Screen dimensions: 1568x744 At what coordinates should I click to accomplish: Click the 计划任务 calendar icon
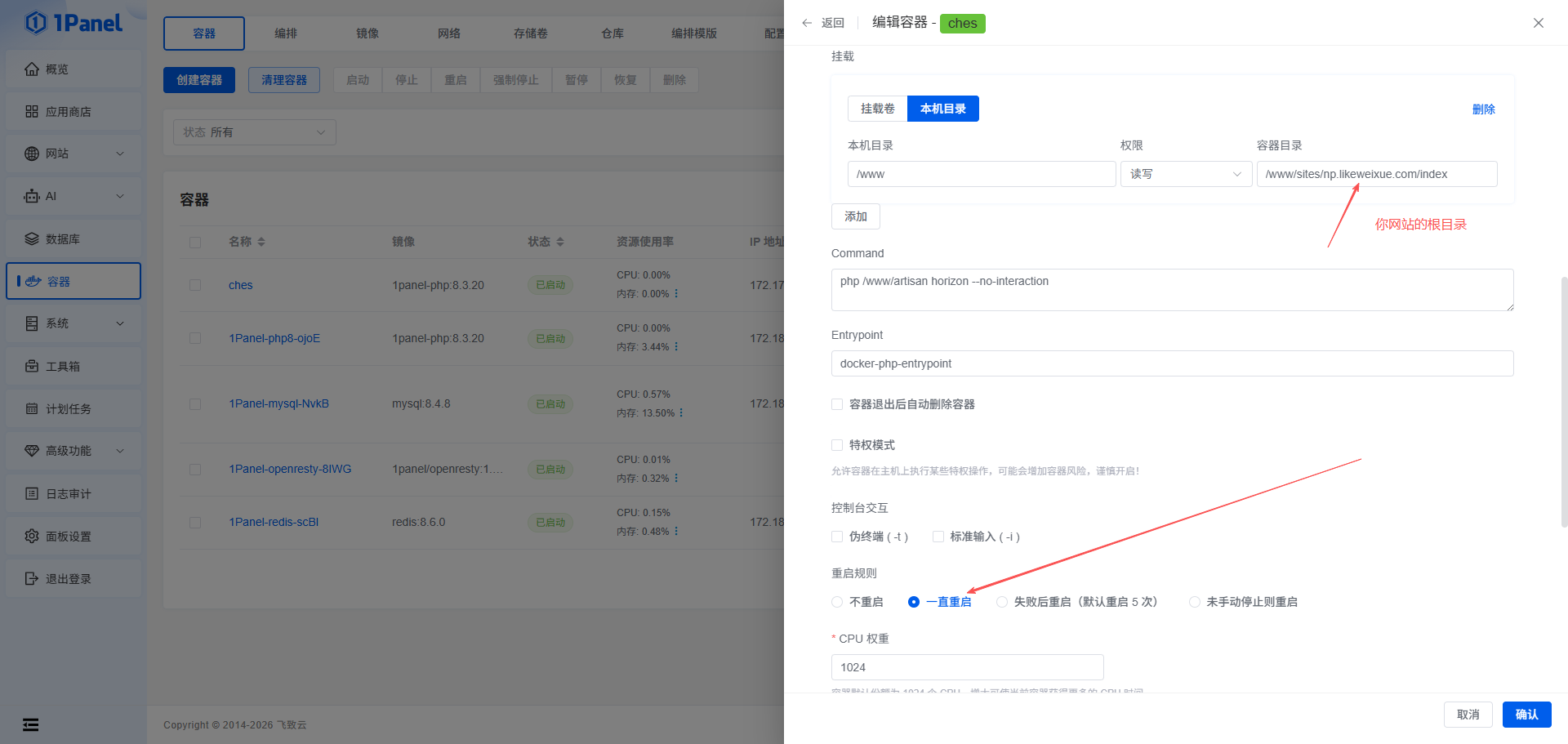pyautogui.click(x=32, y=409)
